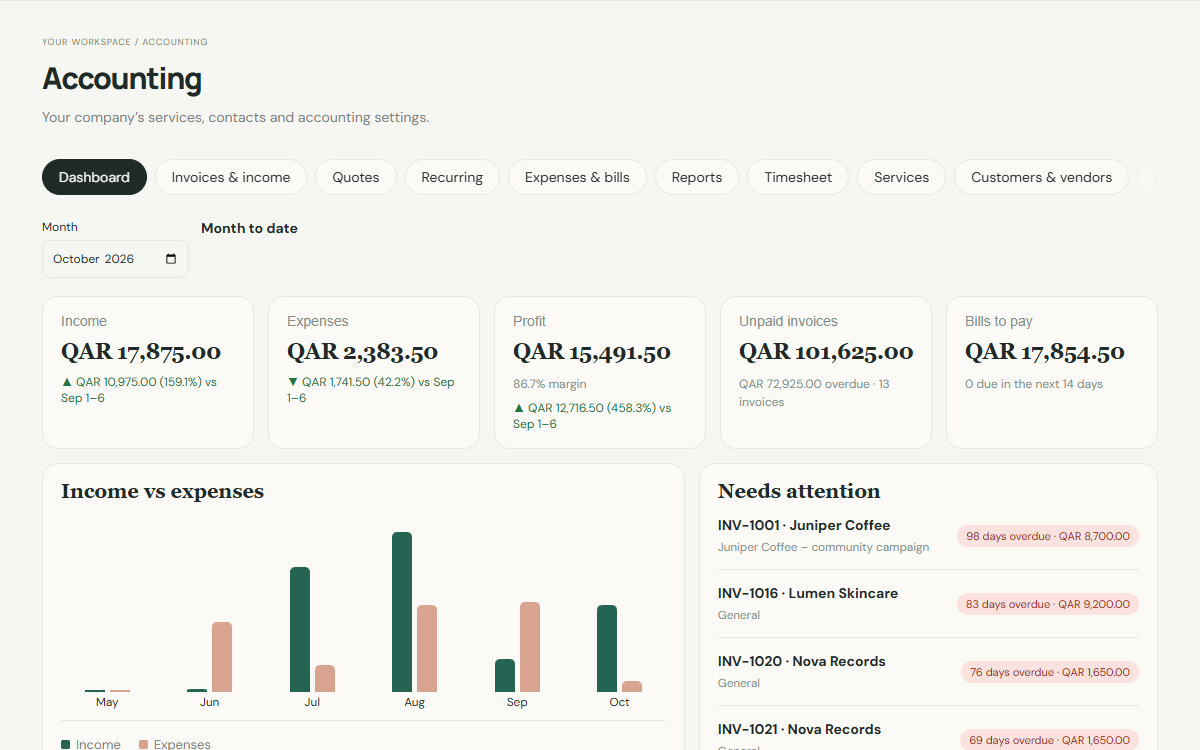Select the Recurring tab
The width and height of the screenshot is (1200, 750).
point(452,177)
